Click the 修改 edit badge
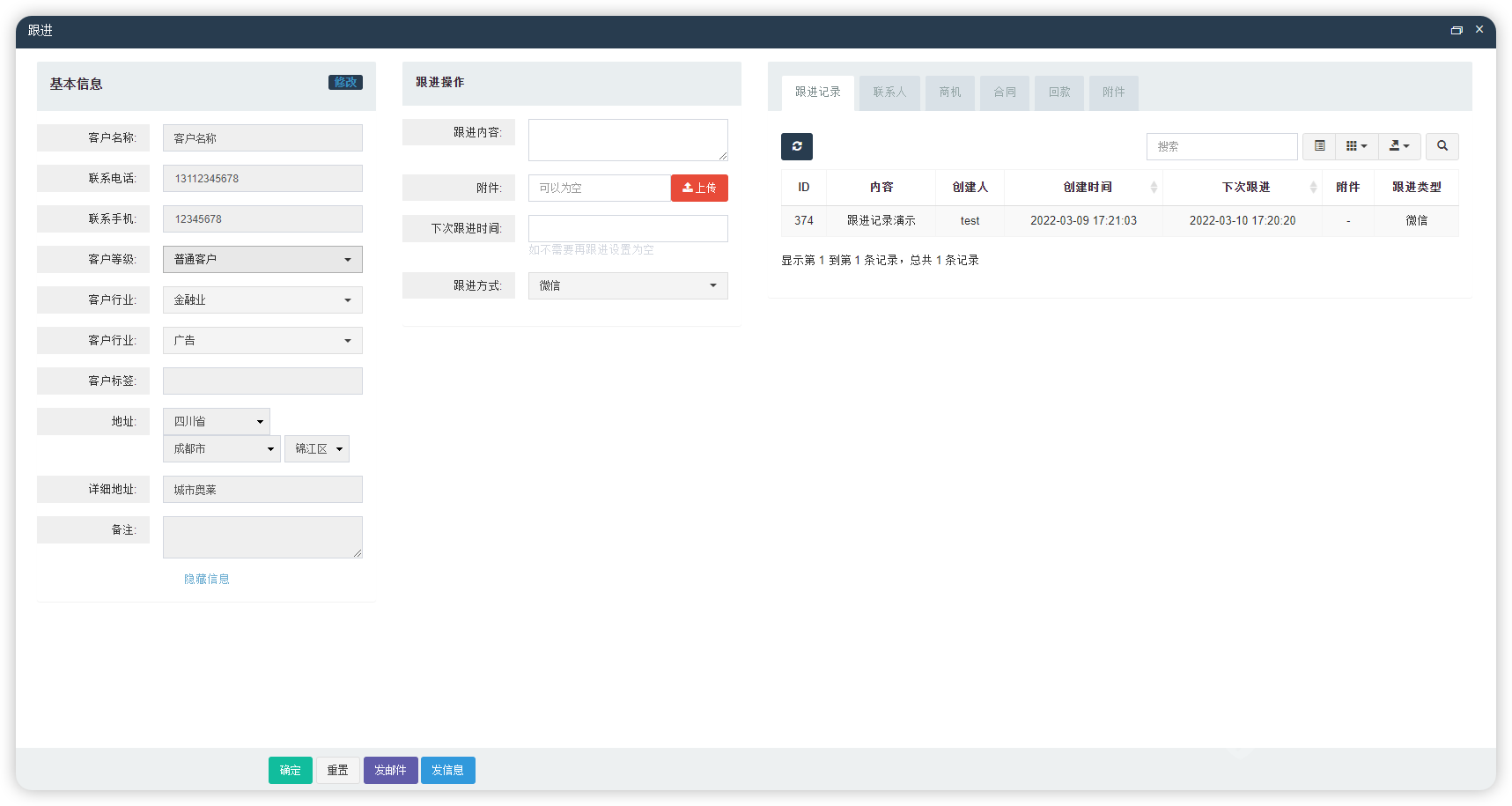The width and height of the screenshot is (1512, 806). tap(345, 82)
